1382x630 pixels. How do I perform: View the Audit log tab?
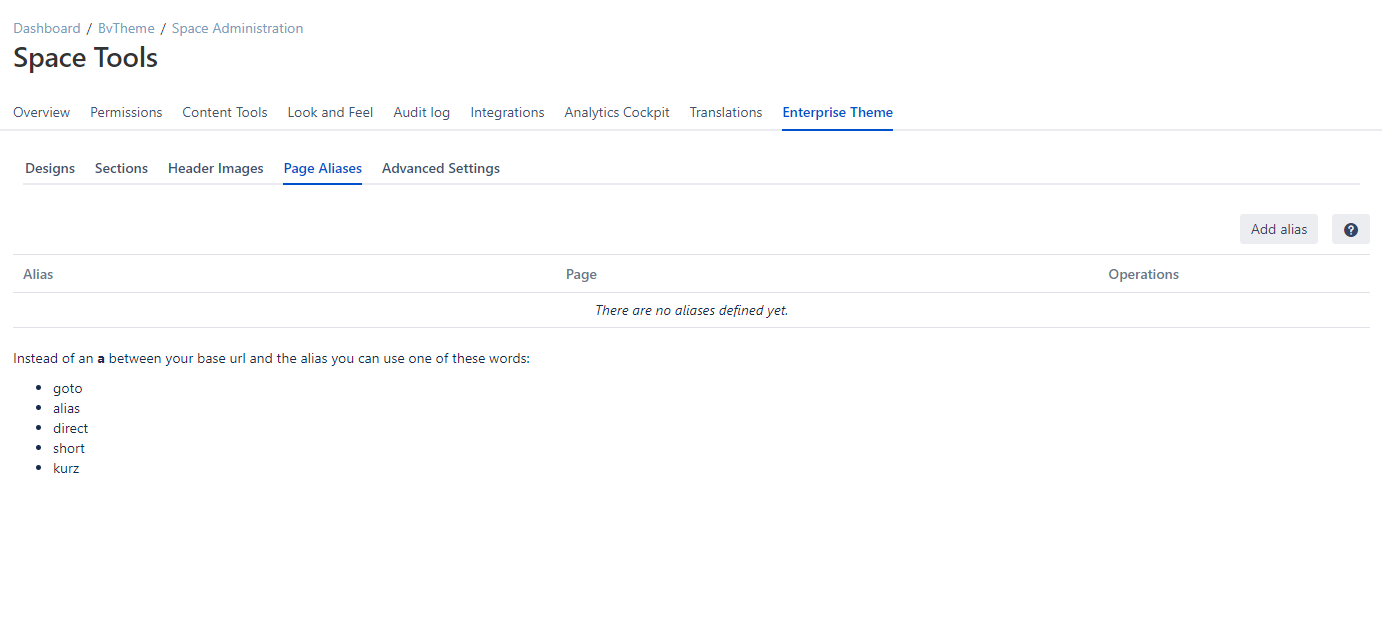coord(421,112)
